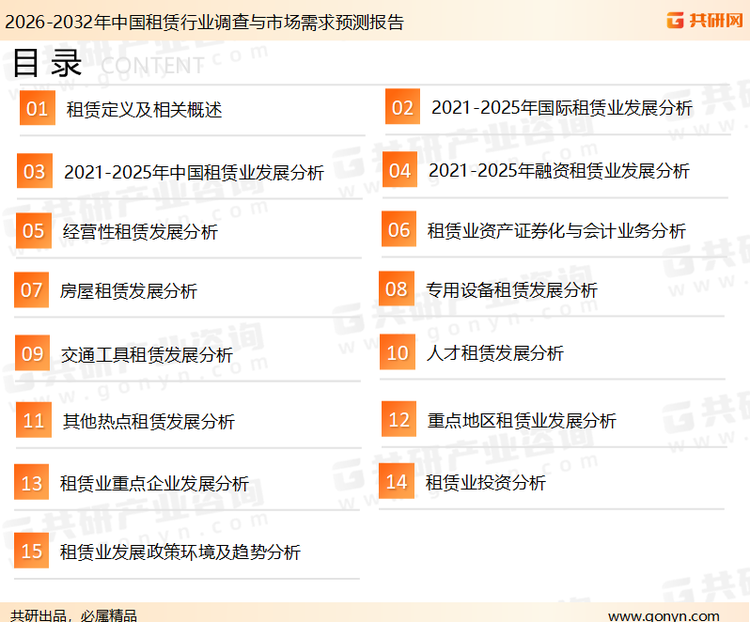The width and height of the screenshot is (750, 622).
Task: Click the report title 2026-2032年中国租赁行业调查与市场需求预测报告
Action: [x=204, y=22]
